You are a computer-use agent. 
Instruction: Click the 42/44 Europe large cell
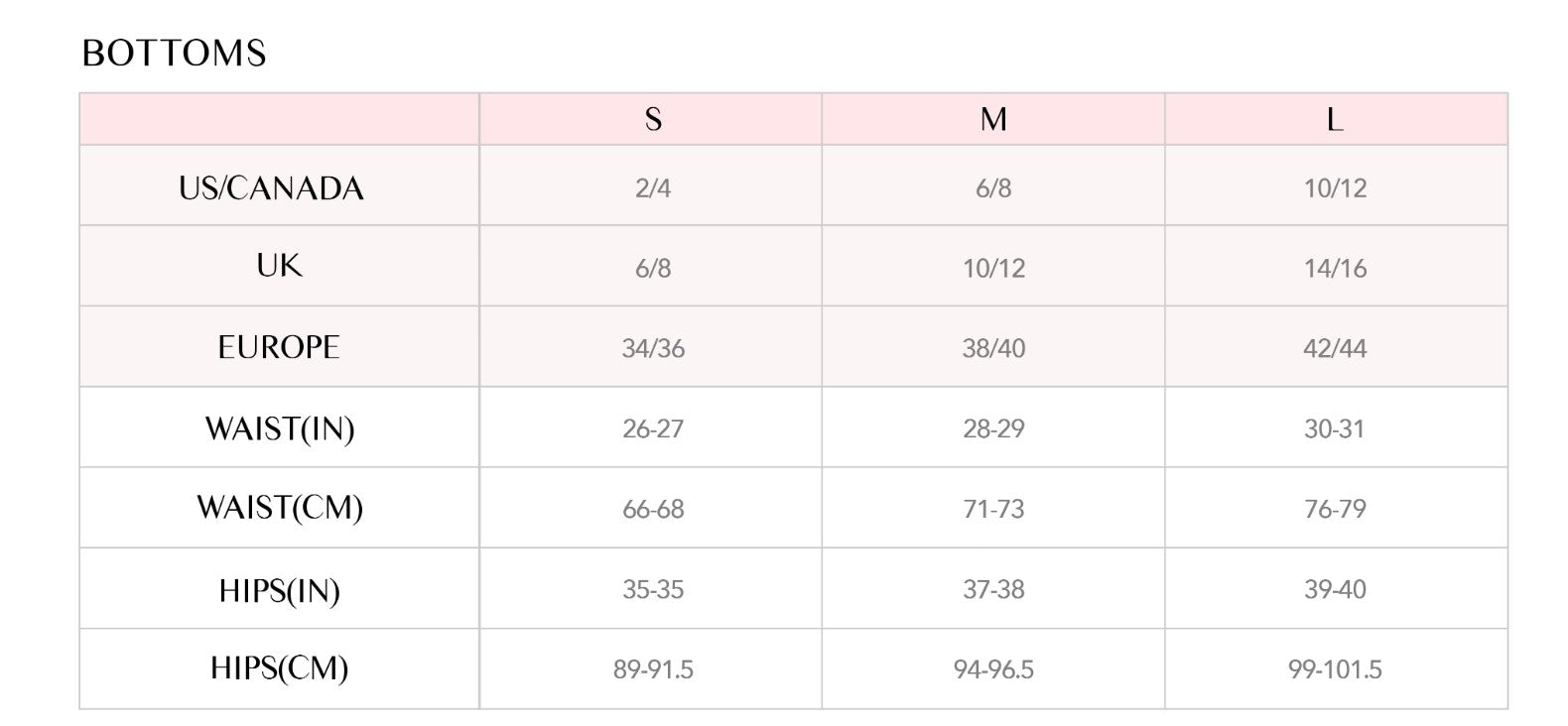pyautogui.click(x=1335, y=348)
